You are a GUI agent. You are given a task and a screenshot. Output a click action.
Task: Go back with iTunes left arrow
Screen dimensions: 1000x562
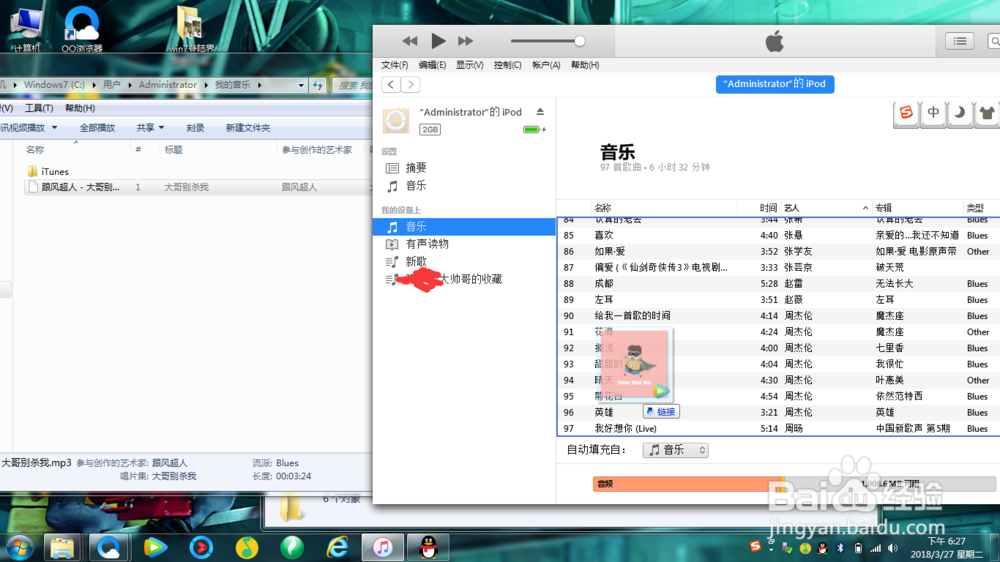391,84
